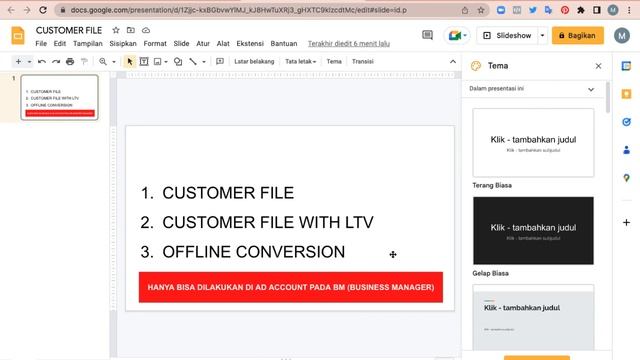Screen dimensions: 640x360
Task: Open Google Keep side panel icon
Action: [x=626, y=94]
